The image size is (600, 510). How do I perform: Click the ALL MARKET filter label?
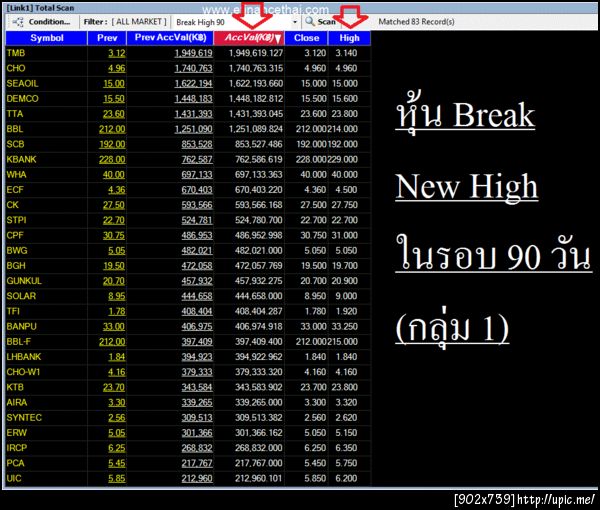click(139, 22)
